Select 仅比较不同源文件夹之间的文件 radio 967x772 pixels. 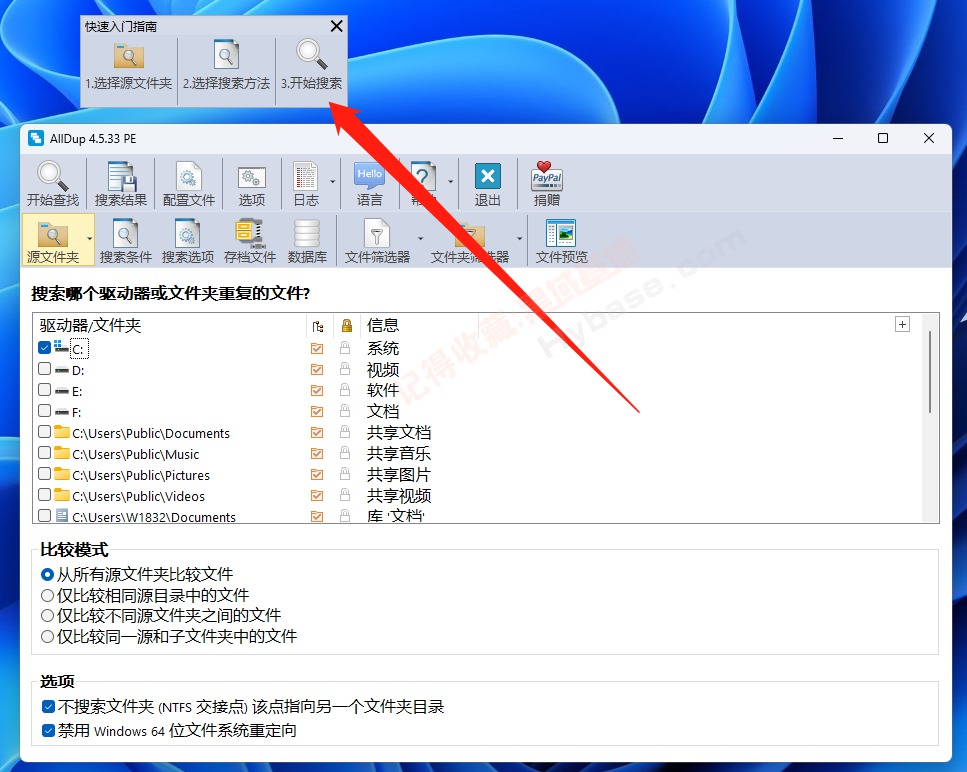click(x=47, y=615)
